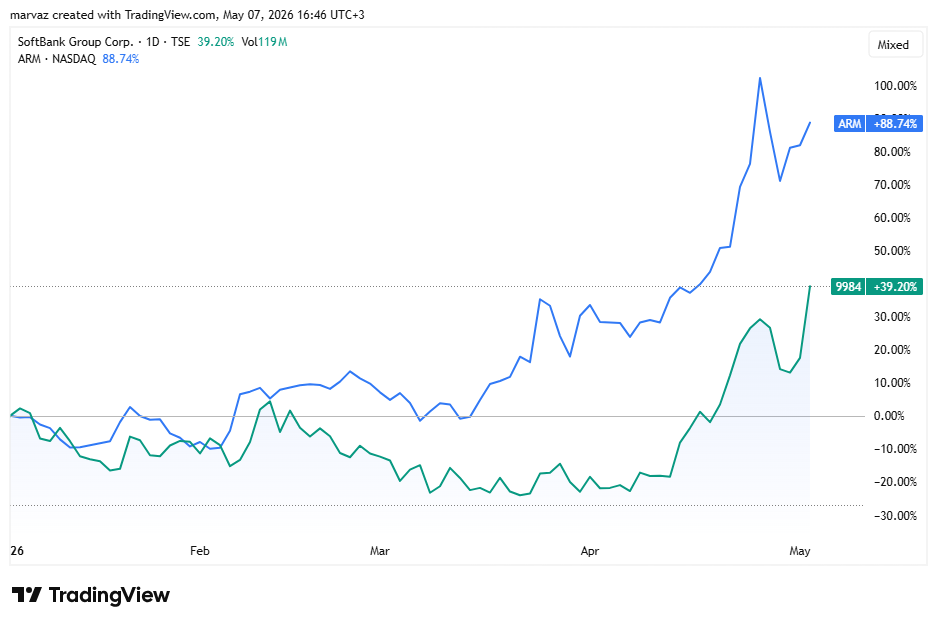
Task: Click the green 9984 price tag
Action: point(847,287)
